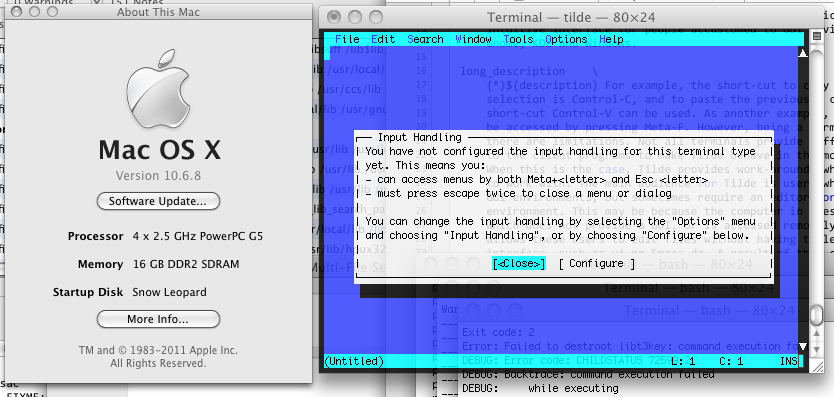The width and height of the screenshot is (834, 397).
Task: Click Configure in the Input Handling dialog
Action: (x=597, y=263)
